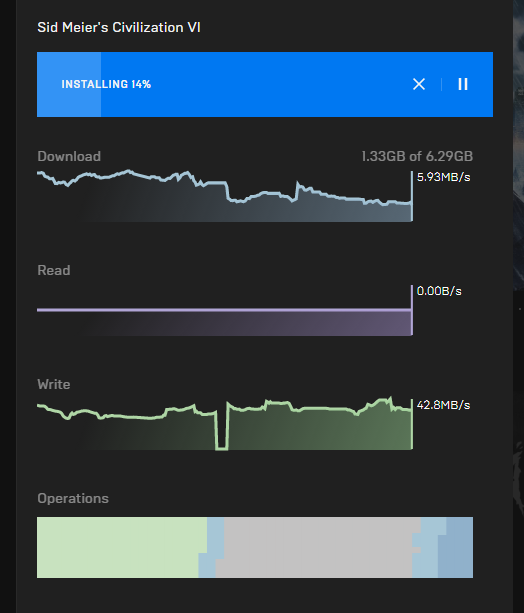Click the Installing 14% progress bar

coord(265,84)
